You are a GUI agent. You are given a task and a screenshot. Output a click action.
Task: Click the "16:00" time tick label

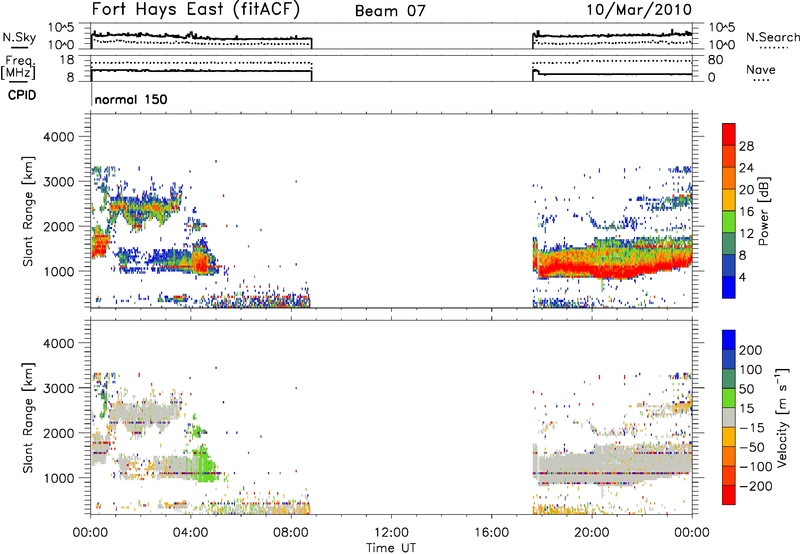pyautogui.click(x=491, y=533)
